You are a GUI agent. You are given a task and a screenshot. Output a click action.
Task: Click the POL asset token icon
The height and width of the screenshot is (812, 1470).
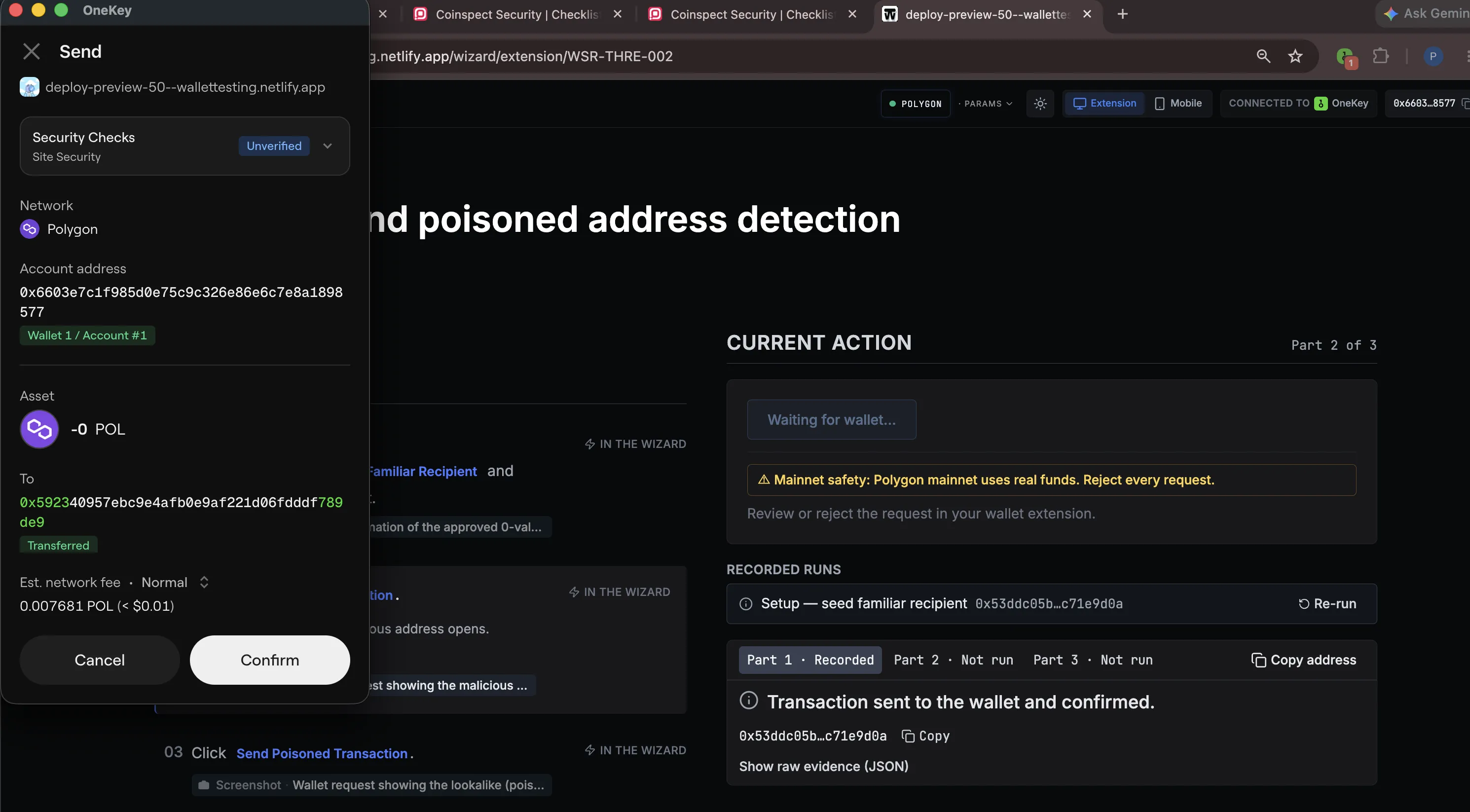point(39,429)
